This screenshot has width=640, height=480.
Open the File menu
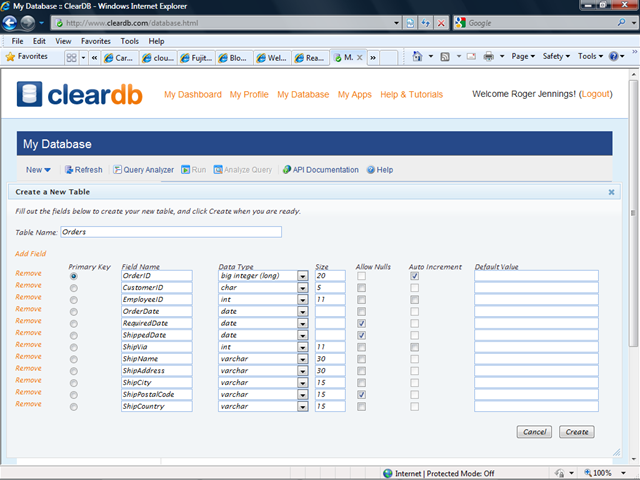[17, 41]
